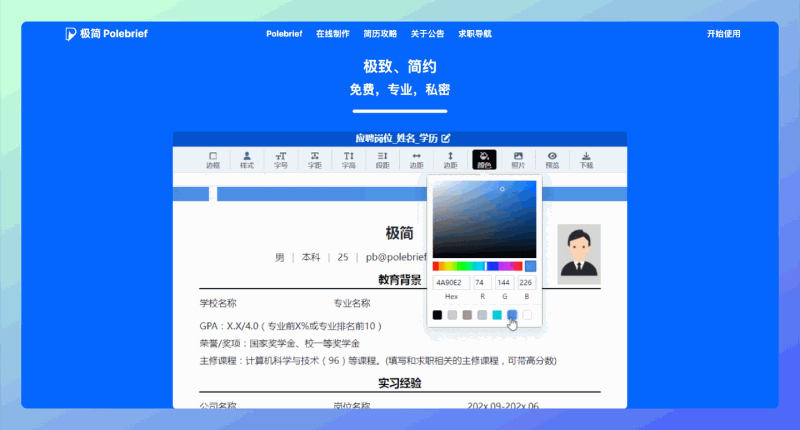This screenshot has width=800, height=430.
Task: Click the R value field 74
Action: [482, 283]
